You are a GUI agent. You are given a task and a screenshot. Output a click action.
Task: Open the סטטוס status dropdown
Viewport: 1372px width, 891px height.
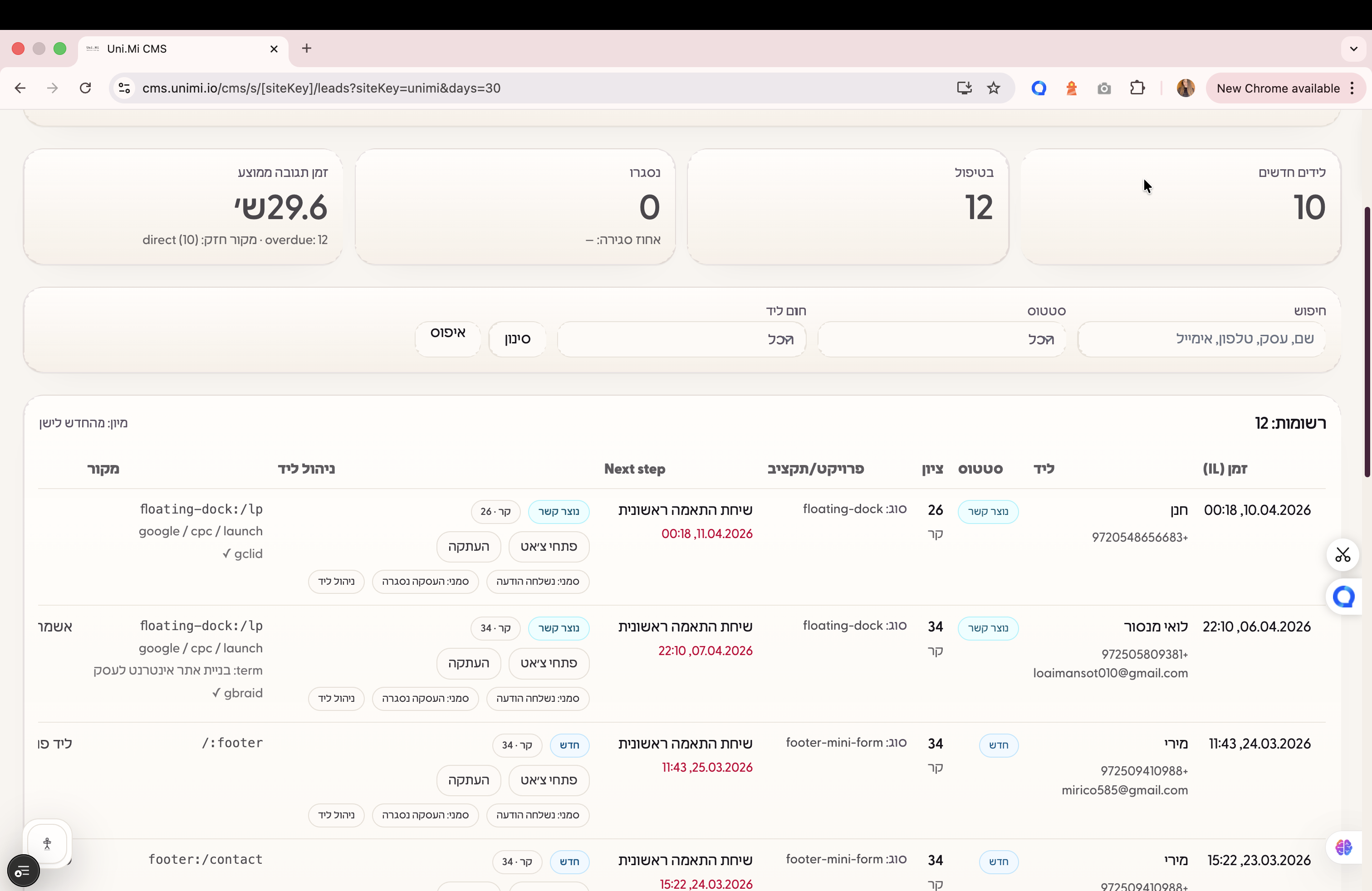click(x=941, y=339)
